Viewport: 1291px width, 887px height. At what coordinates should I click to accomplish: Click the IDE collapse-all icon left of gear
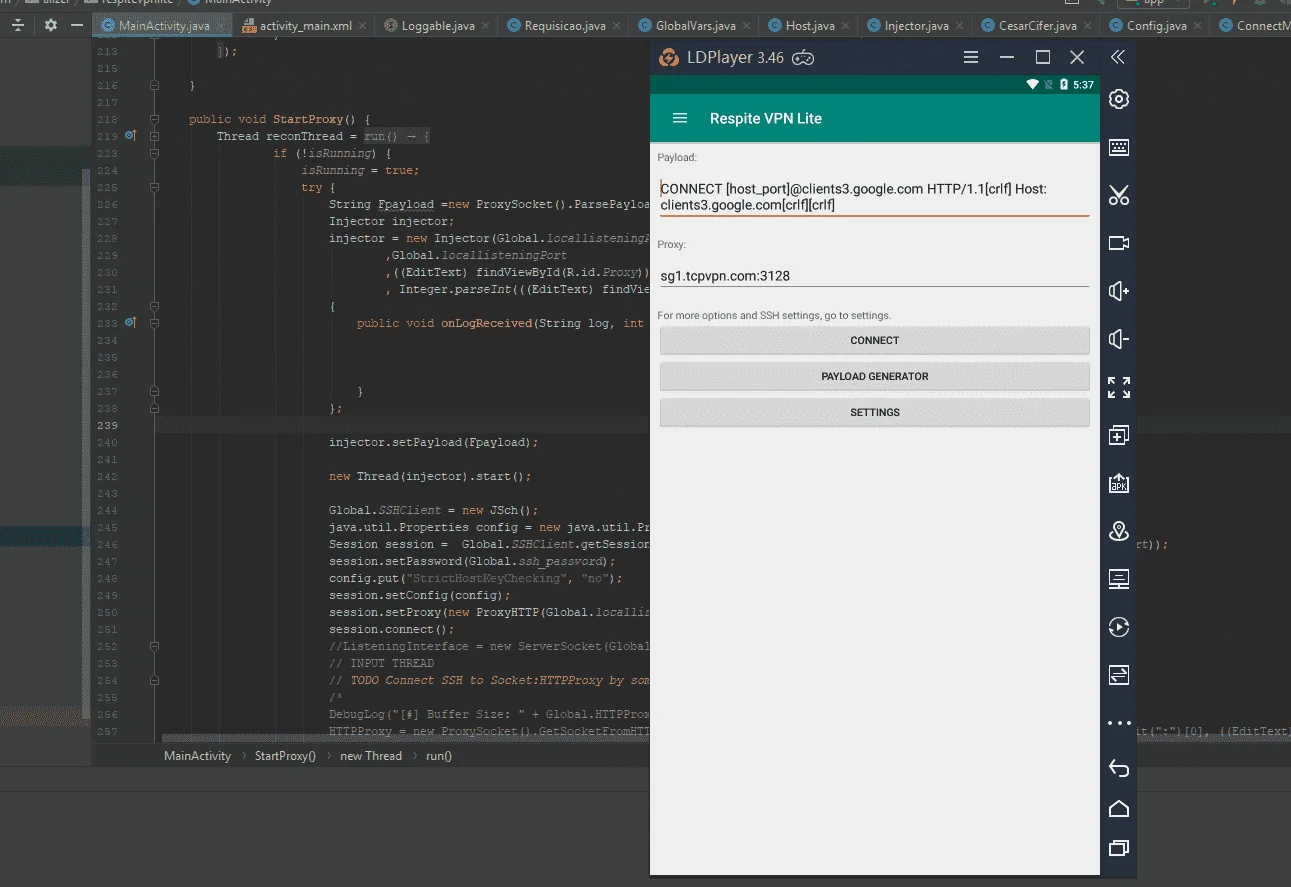point(18,25)
